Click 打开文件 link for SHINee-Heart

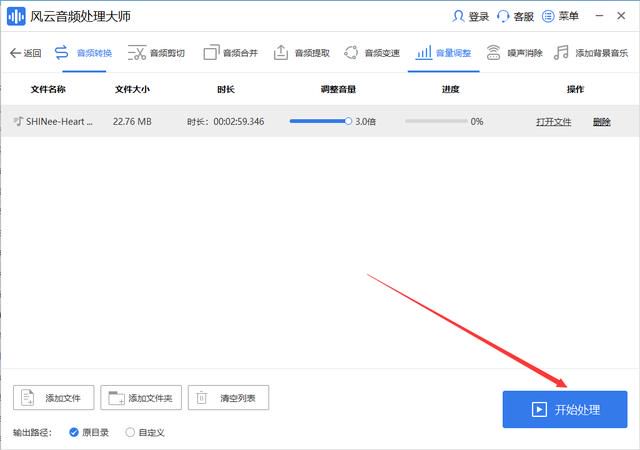pyautogui.click(x=553, y=122)
